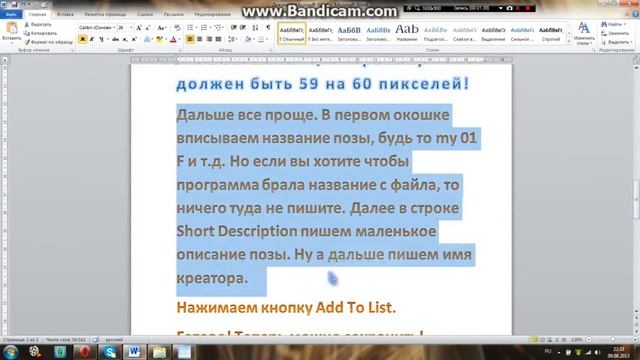Screen dimensions: 640x360
Task: Toggle subscript formatting
Action: [125, 39]
